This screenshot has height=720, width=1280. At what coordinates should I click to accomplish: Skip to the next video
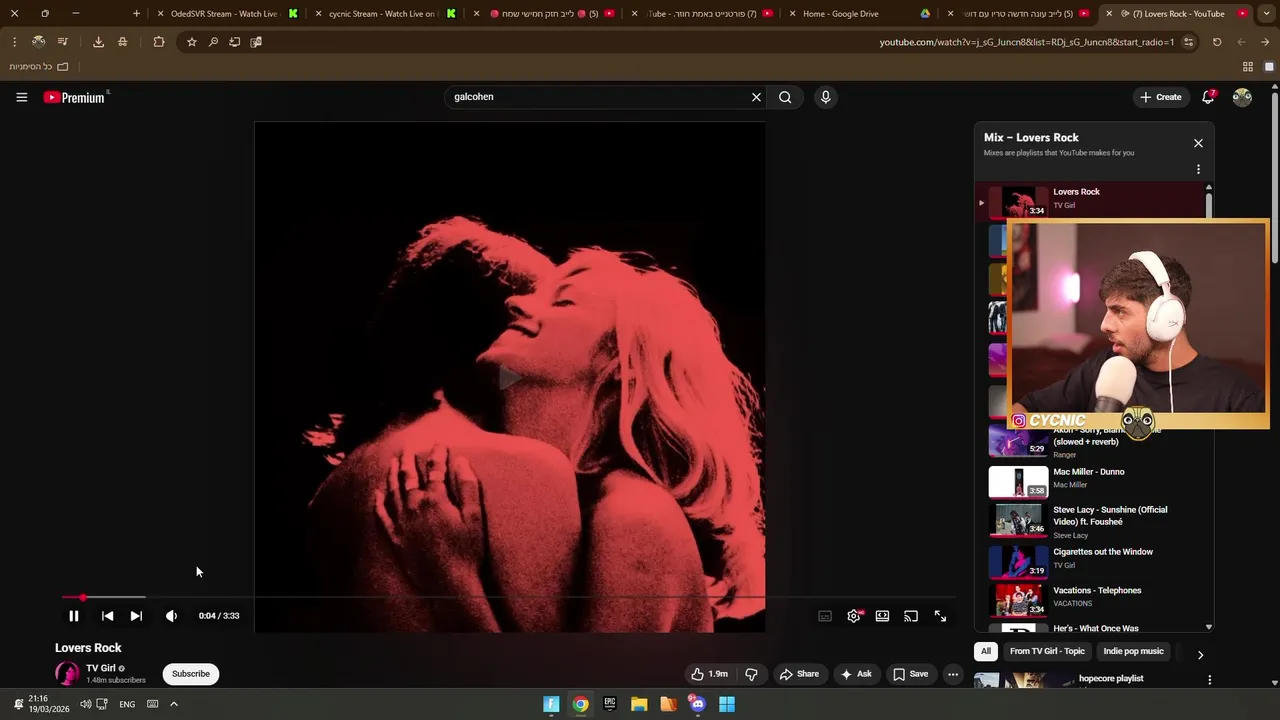(x=136, y=616)
